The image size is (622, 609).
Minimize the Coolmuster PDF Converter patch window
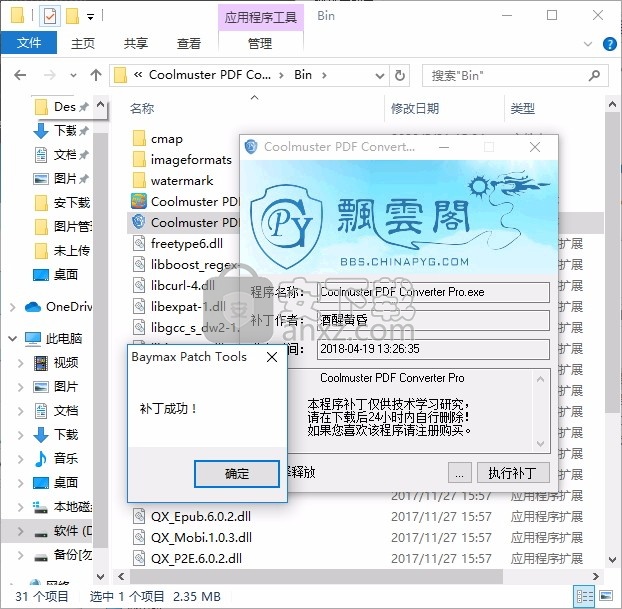pyautogui.click(x=444, y=147)
